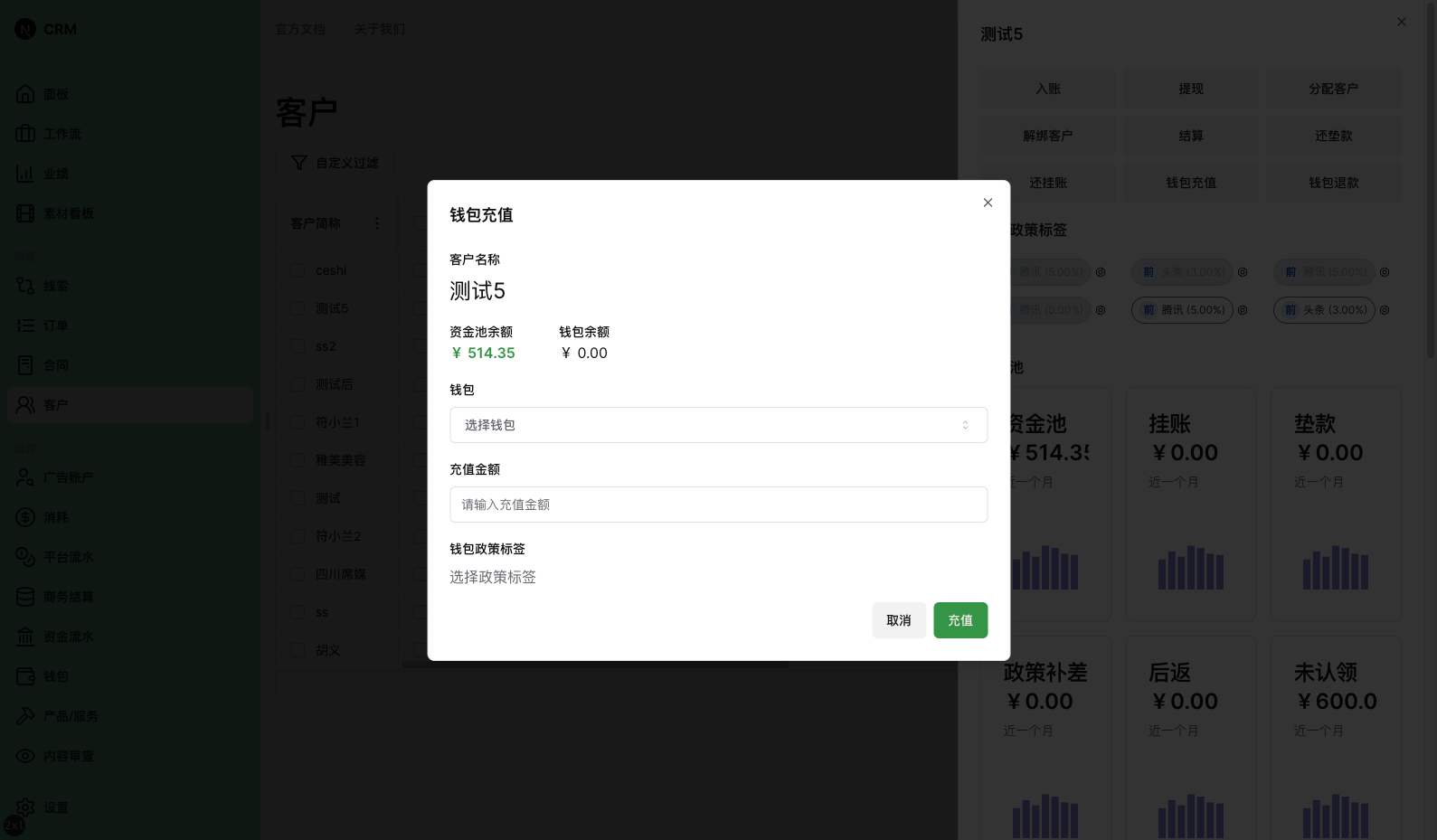Close the 测试5 side panel
The height and width of the screenshot is (840, 1437).
(1402, 22)
